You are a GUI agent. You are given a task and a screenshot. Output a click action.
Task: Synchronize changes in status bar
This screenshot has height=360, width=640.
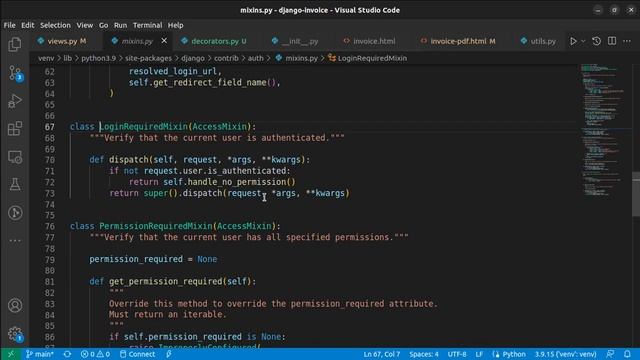click(67, 354)
